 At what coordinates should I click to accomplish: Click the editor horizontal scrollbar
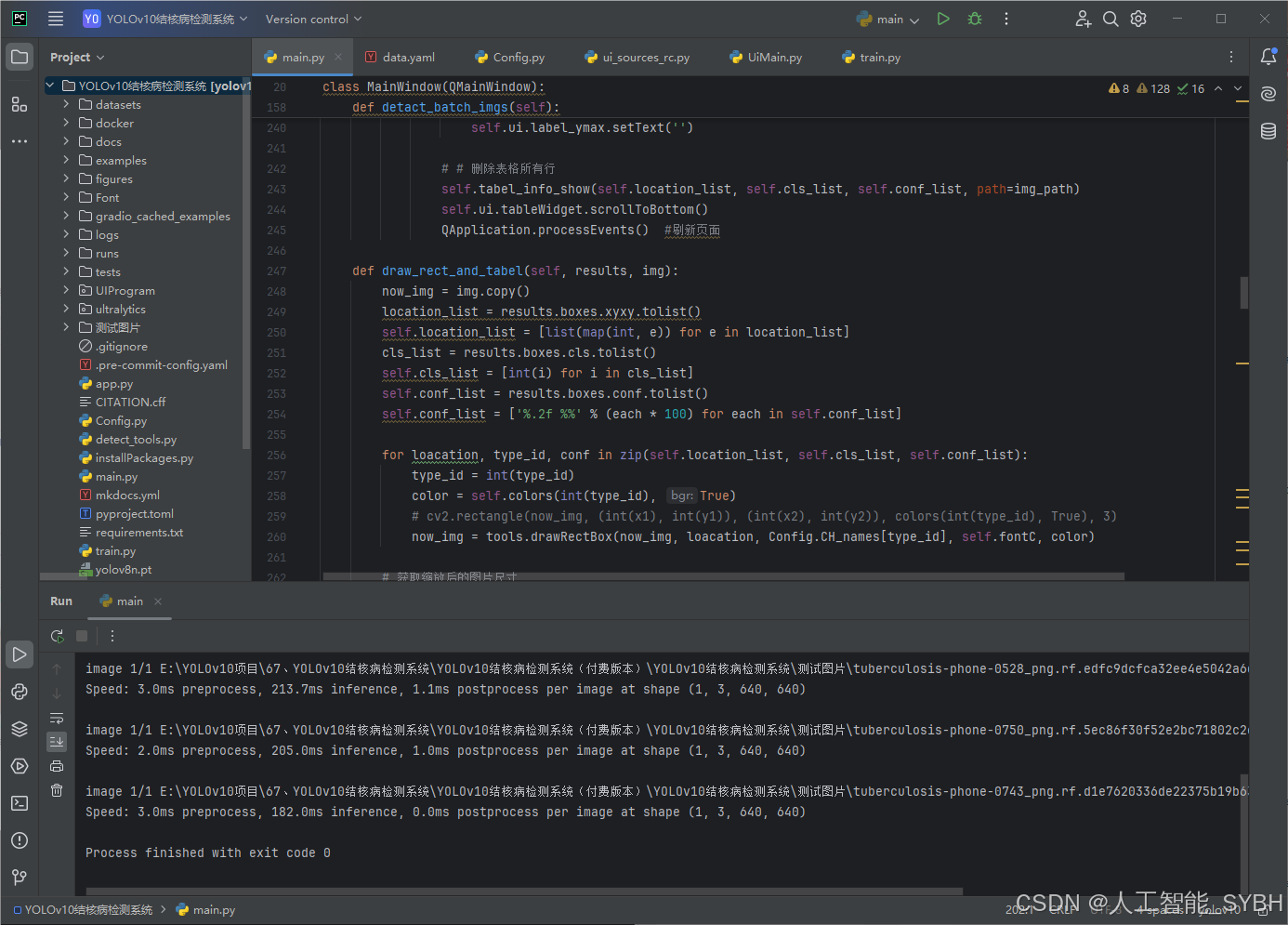pos(724,576)
